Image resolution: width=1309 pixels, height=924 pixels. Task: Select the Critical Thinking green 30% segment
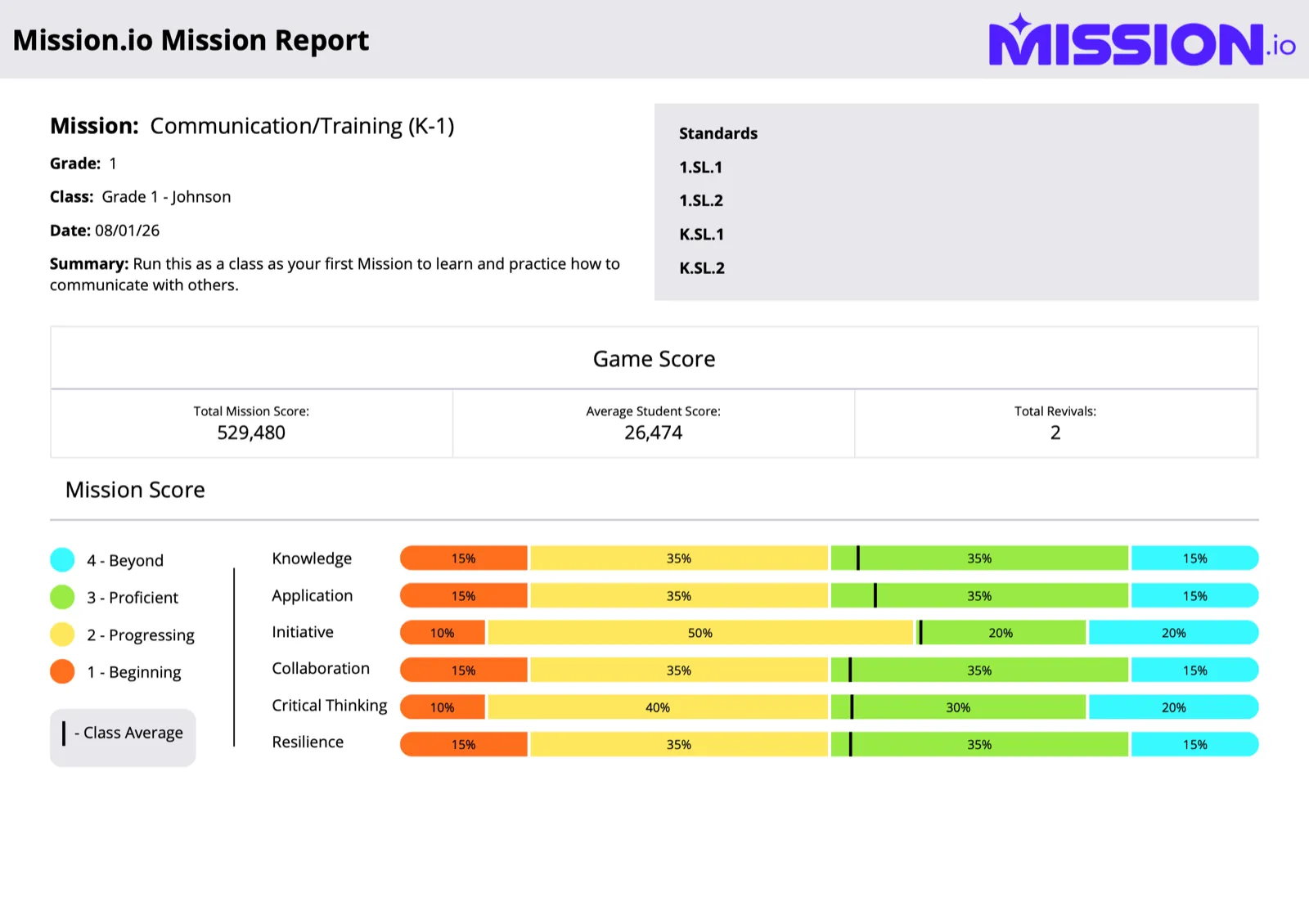click(958, 707)
